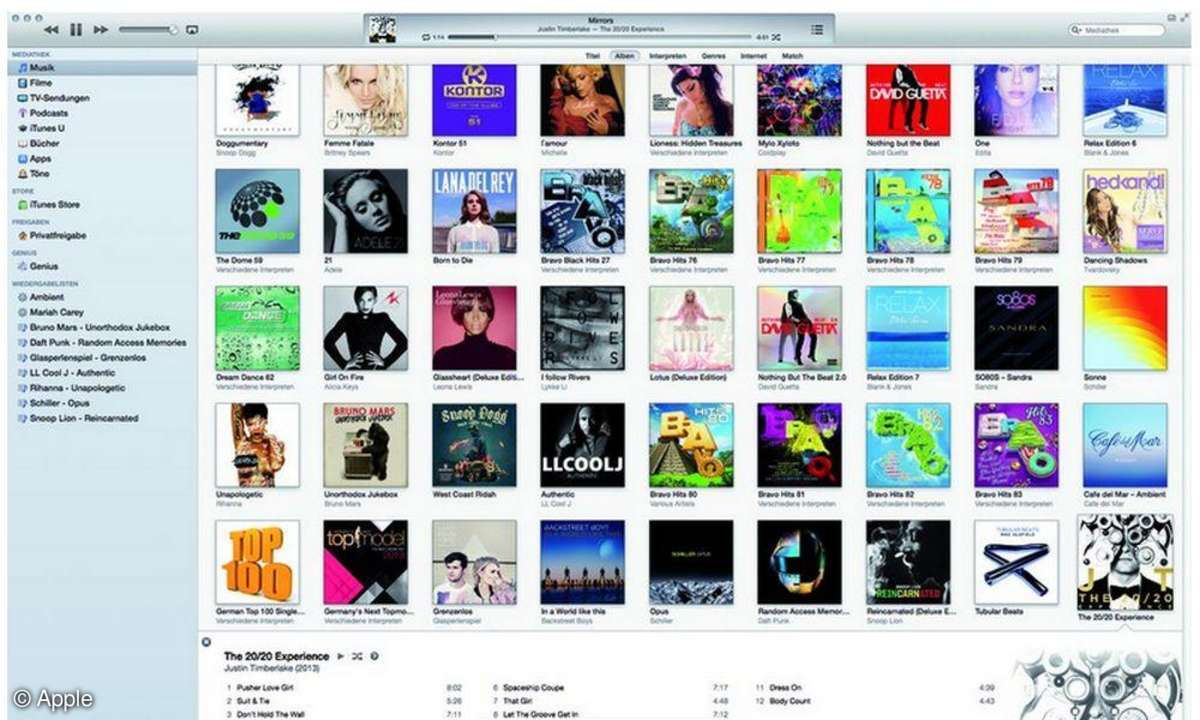This screenshot has height=720, width=1200.
Task: Shuffle The 20/20 Experience album
Action: coord(357,656)
